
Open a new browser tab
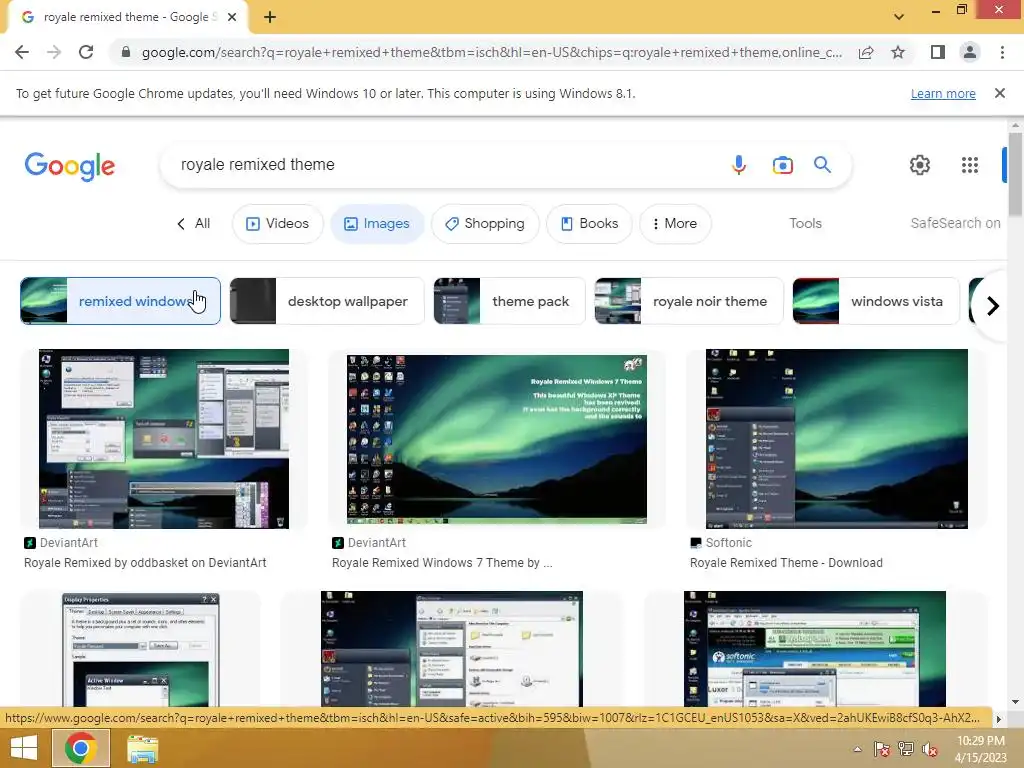point(270,18)
